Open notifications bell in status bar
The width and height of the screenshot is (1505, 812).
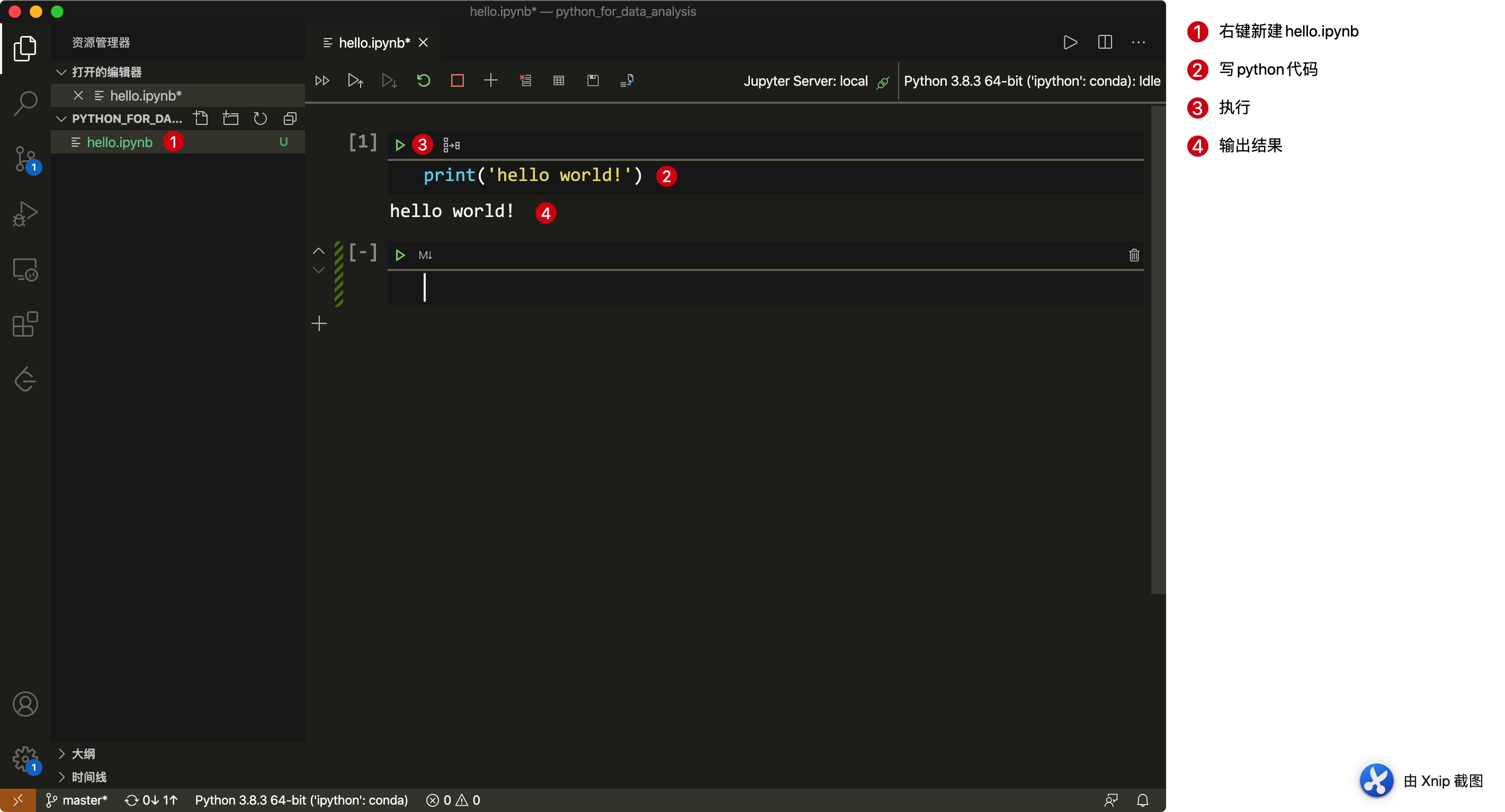pos(1143,800)
